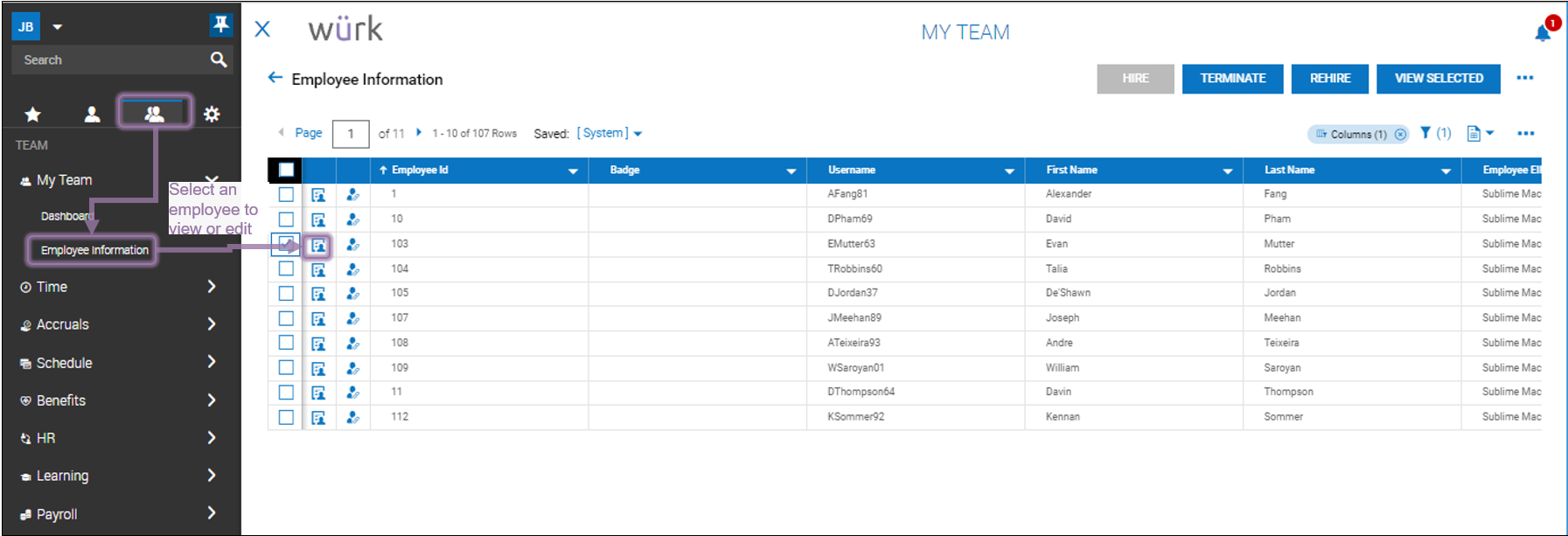Click the TERMINATE button

pyautogui.click(x=1233, y=79)
